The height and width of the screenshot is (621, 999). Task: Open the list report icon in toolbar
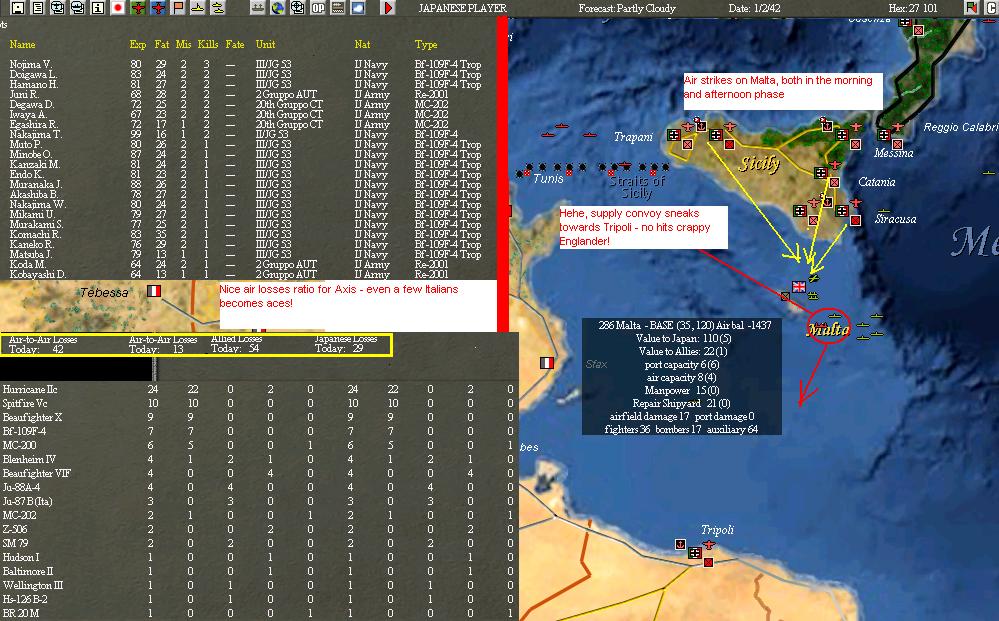tap(38, 8)
